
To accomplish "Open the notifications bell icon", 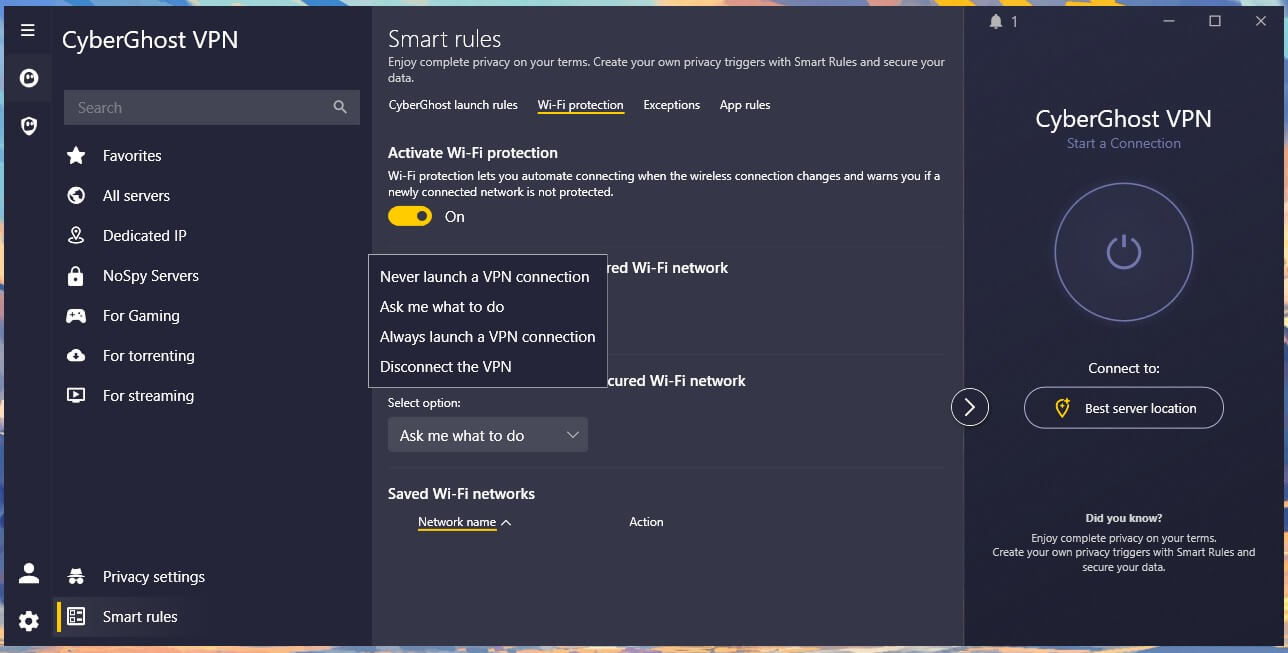I will point(995,21).
